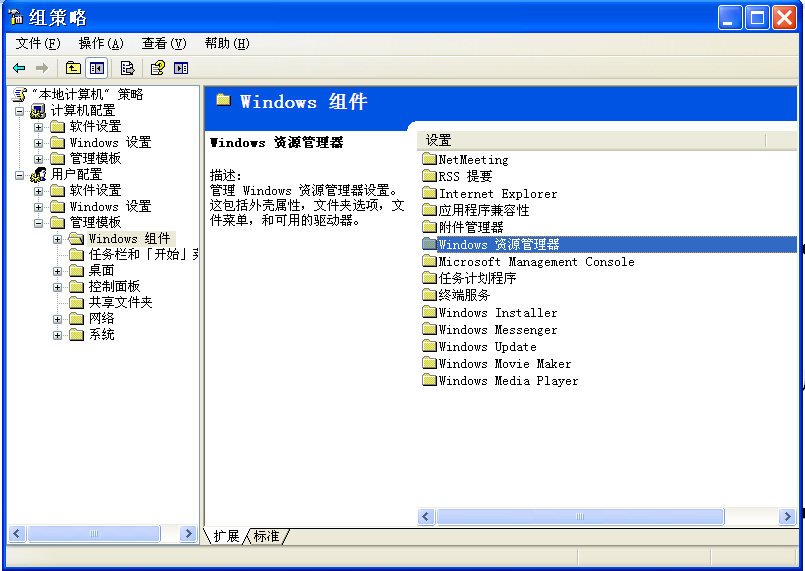
Task: Click the Windows Media Player folder icon
Action: [429, 380]
